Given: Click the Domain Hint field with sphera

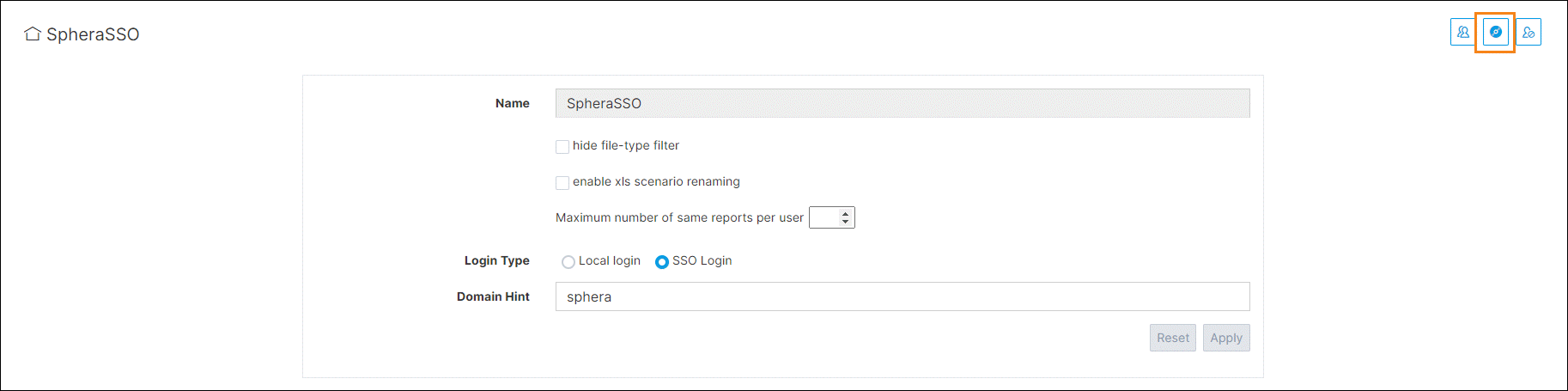Looking at the screenshot, I should coord(903,296).
